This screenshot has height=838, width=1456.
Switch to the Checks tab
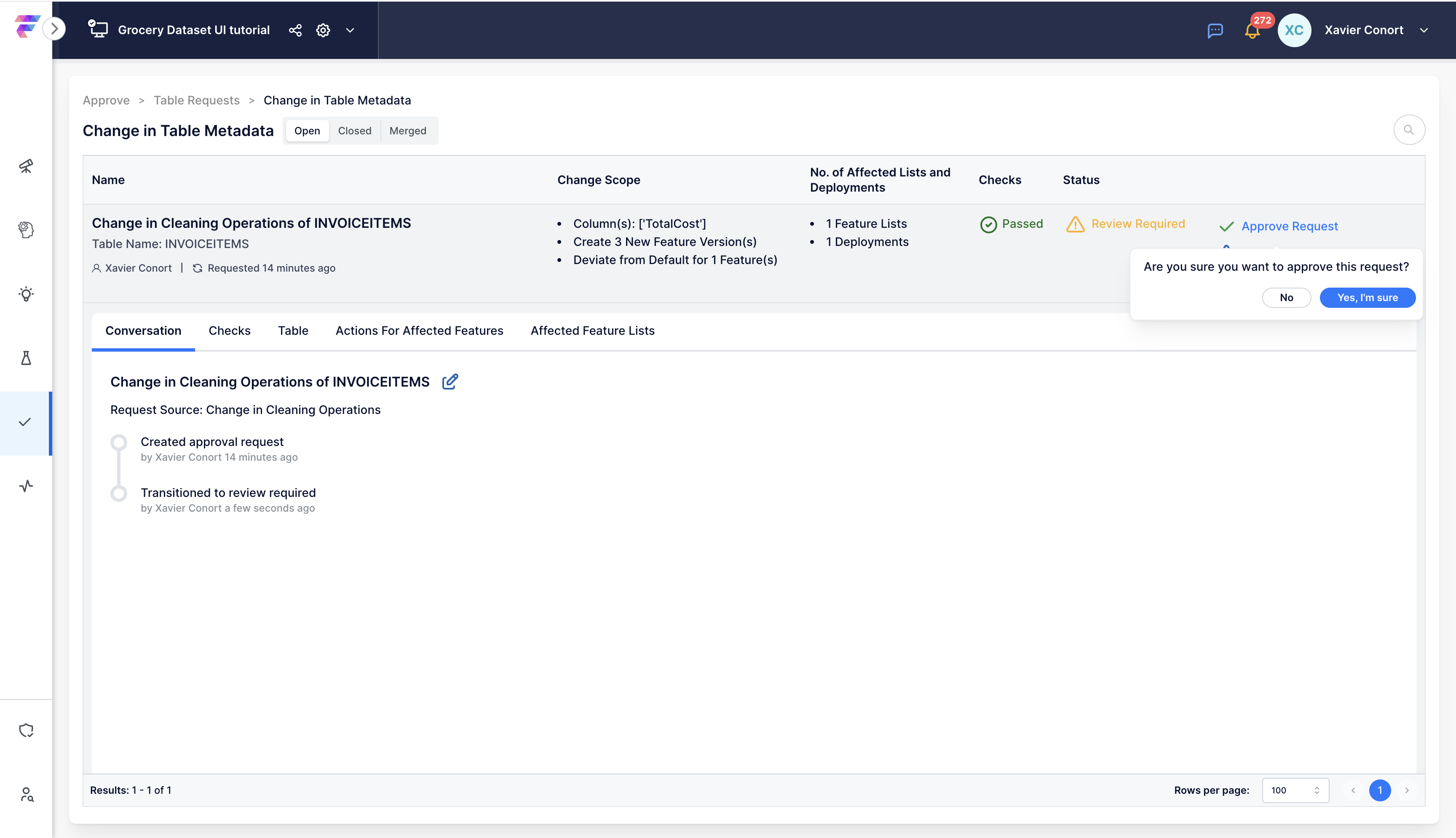click(230, 331)
